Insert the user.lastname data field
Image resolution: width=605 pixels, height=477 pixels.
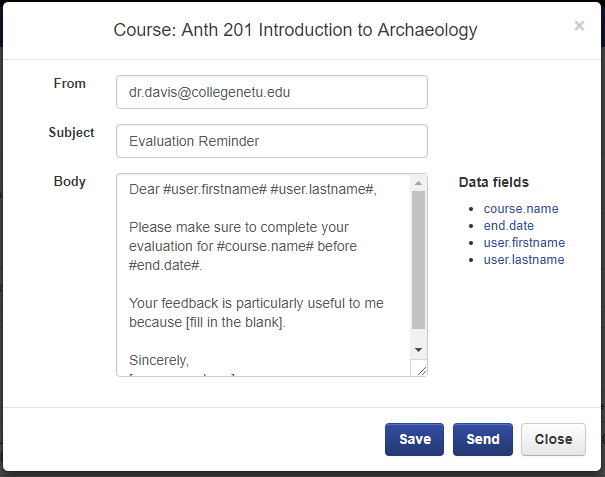tap(524, 260)
